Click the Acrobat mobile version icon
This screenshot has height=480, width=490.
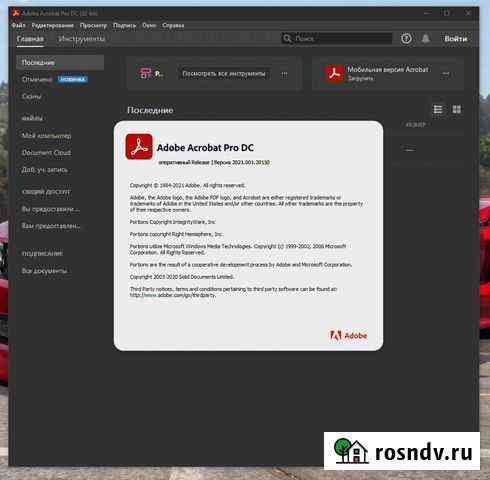[x=334, y=74]
